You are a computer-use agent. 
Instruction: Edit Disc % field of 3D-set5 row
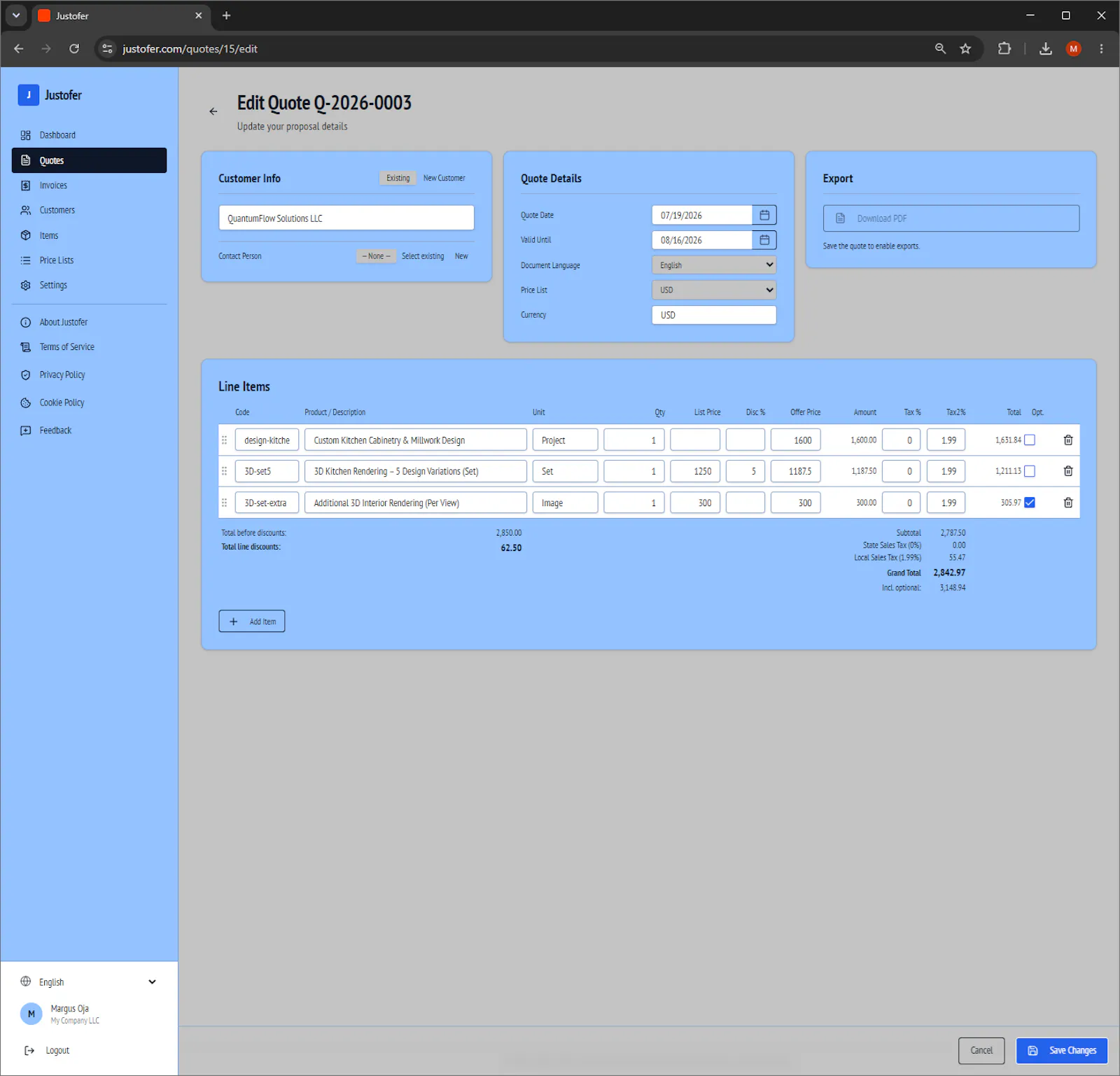coord(745,471)
